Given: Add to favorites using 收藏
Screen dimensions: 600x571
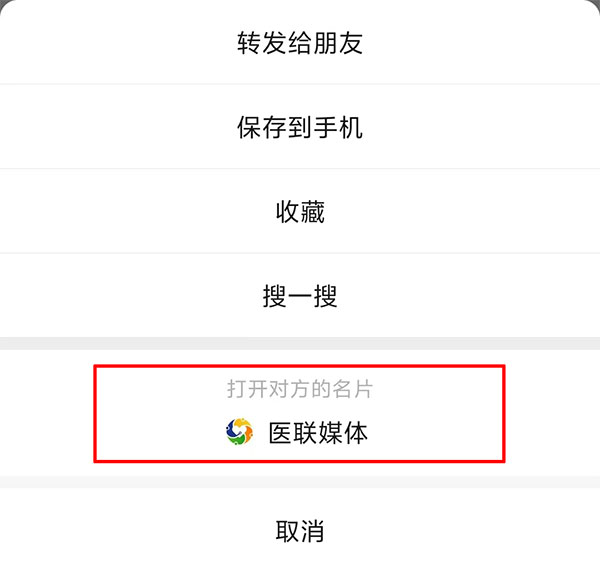Looking at the screenshot, I should click(300, 211).
